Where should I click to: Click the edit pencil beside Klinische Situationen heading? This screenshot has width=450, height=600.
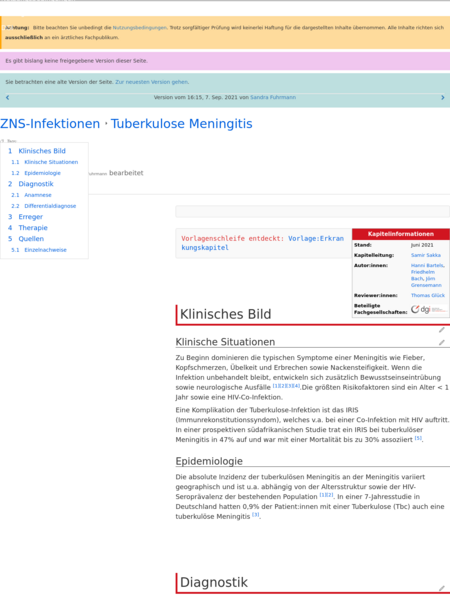point(442,342)
